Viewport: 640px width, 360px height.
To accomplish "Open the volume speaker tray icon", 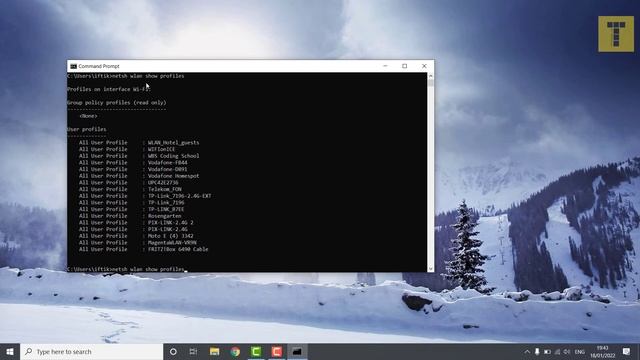I will (x=567, y=351).
